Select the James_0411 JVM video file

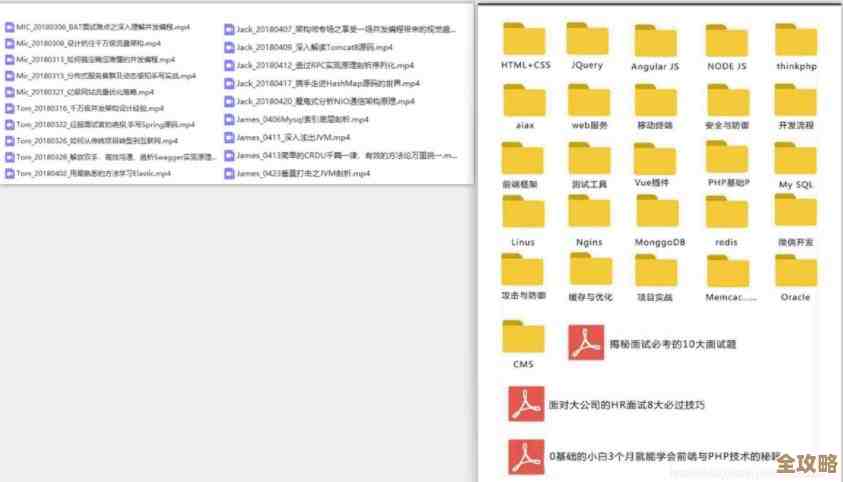click(287, 138)
